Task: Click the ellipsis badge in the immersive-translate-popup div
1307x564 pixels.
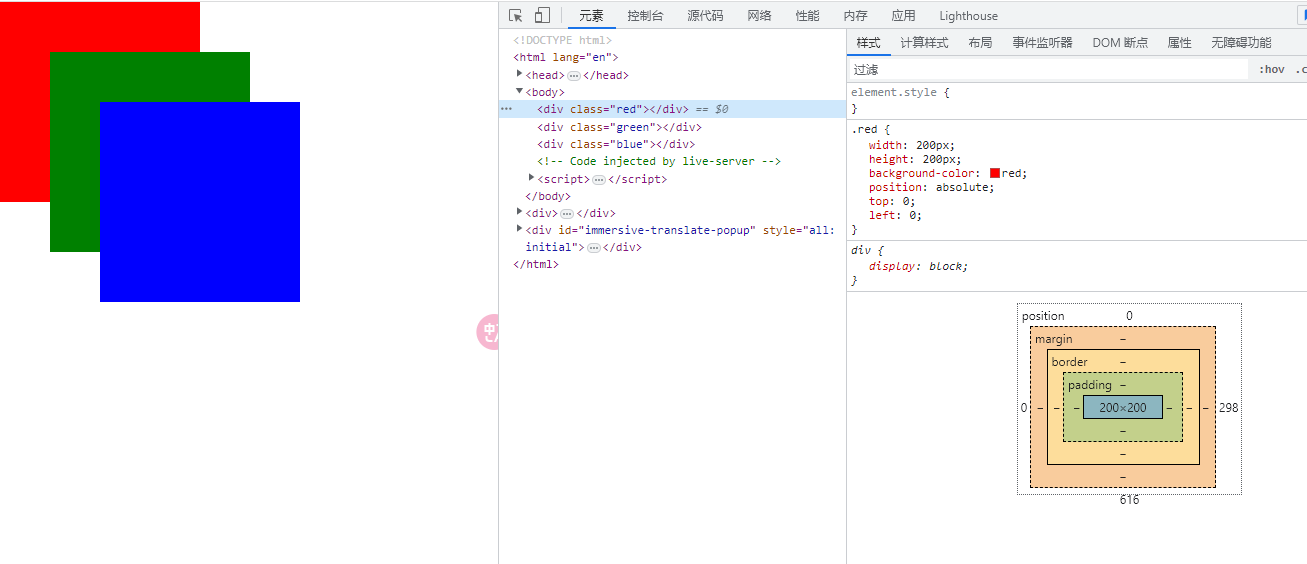Action: coord(593,248)
